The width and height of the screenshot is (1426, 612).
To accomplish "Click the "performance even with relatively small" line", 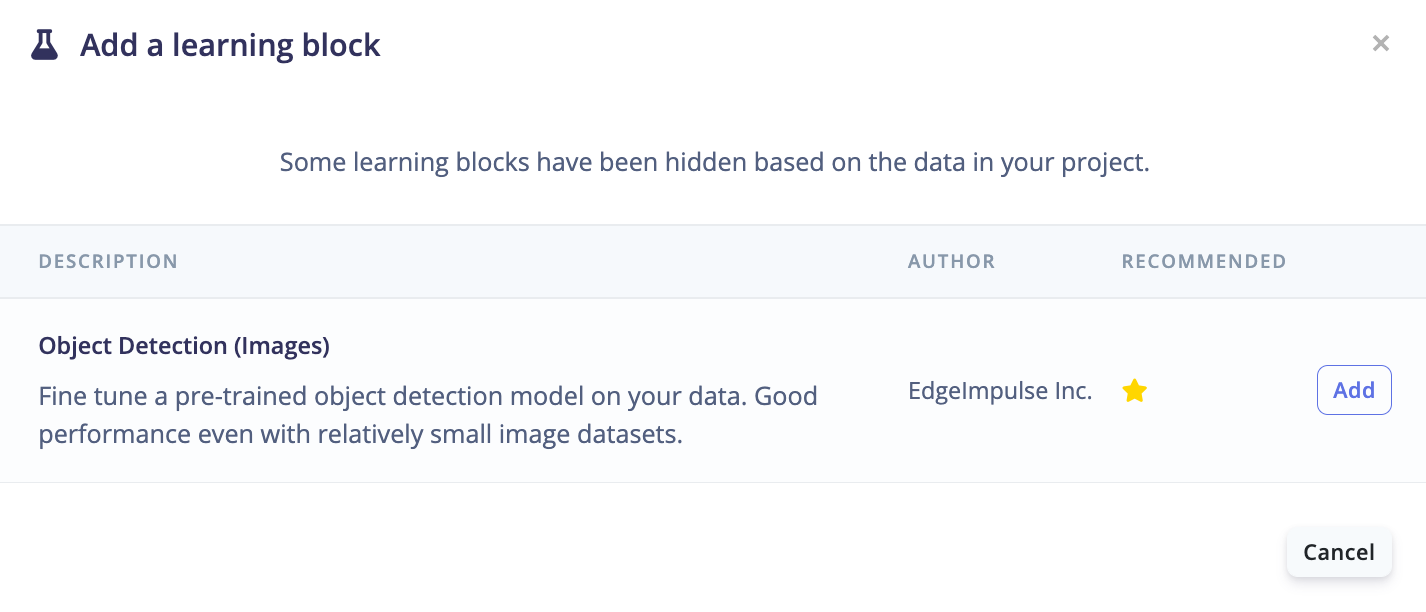I will click(x=360, y=436).
